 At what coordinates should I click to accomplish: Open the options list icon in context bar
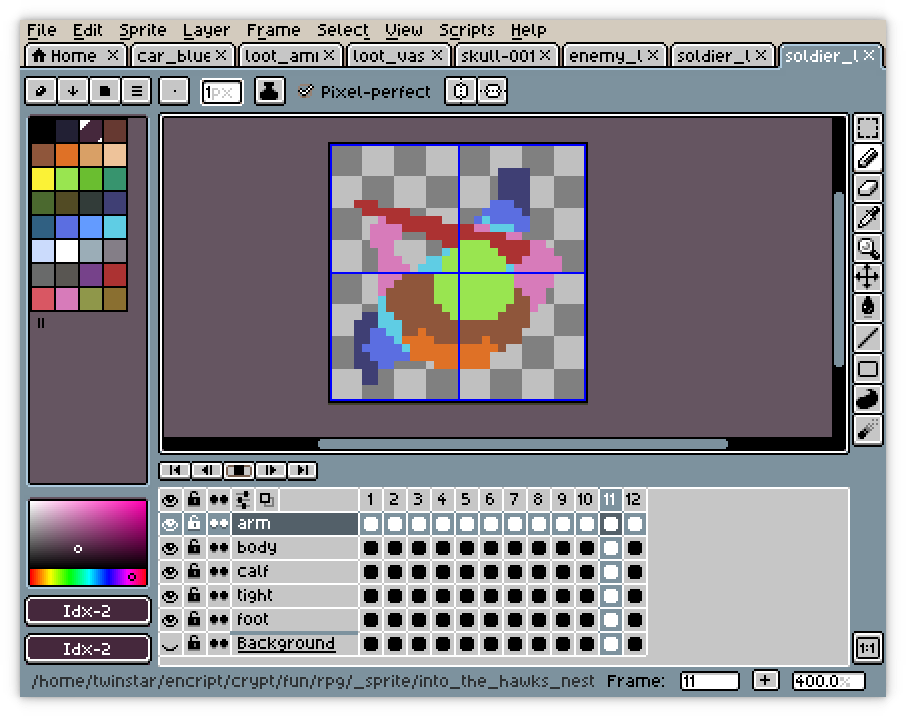(136, 91)
